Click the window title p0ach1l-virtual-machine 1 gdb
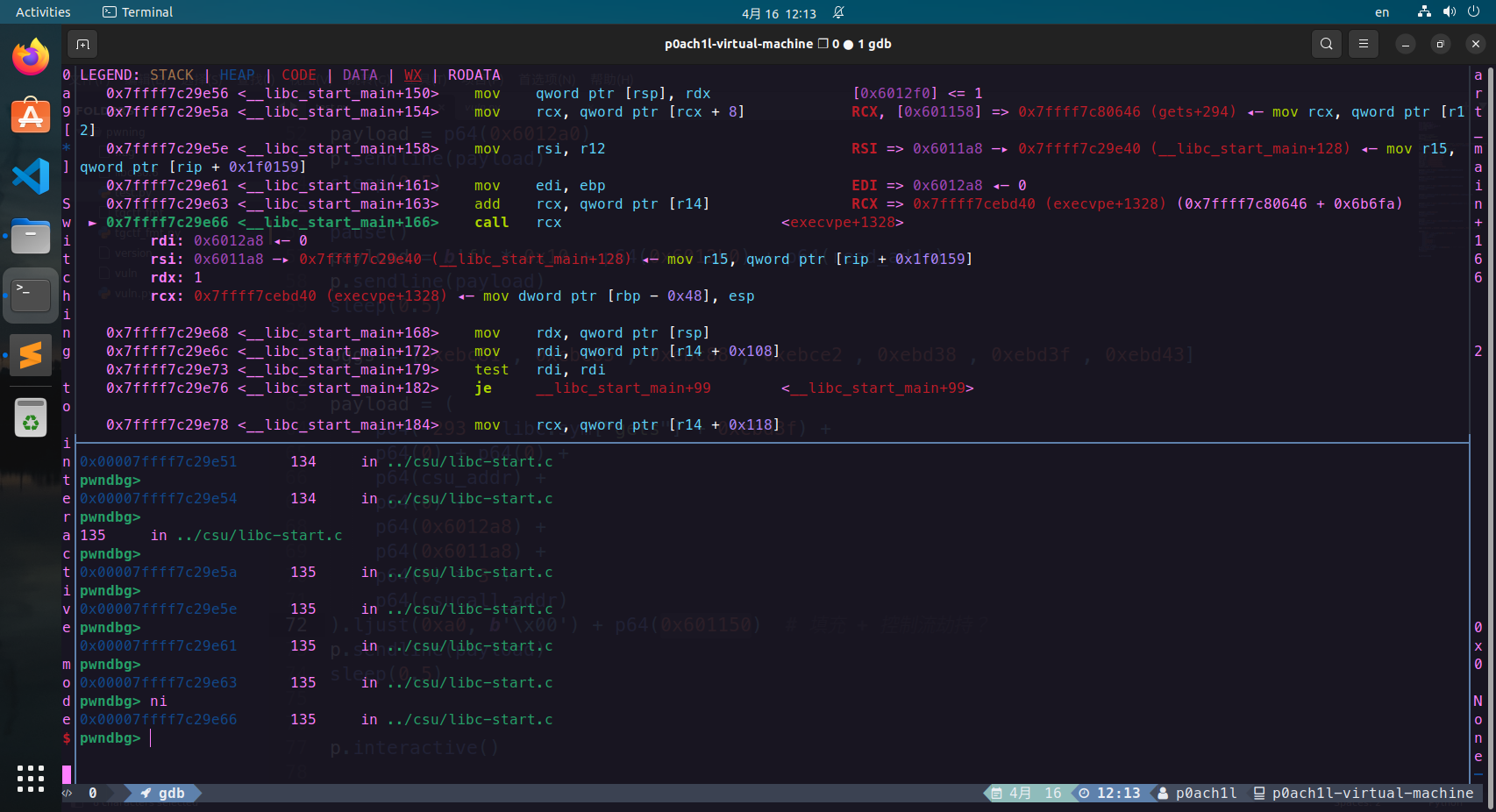This screenshot has height=812, width=1496. tap(778, 44)
